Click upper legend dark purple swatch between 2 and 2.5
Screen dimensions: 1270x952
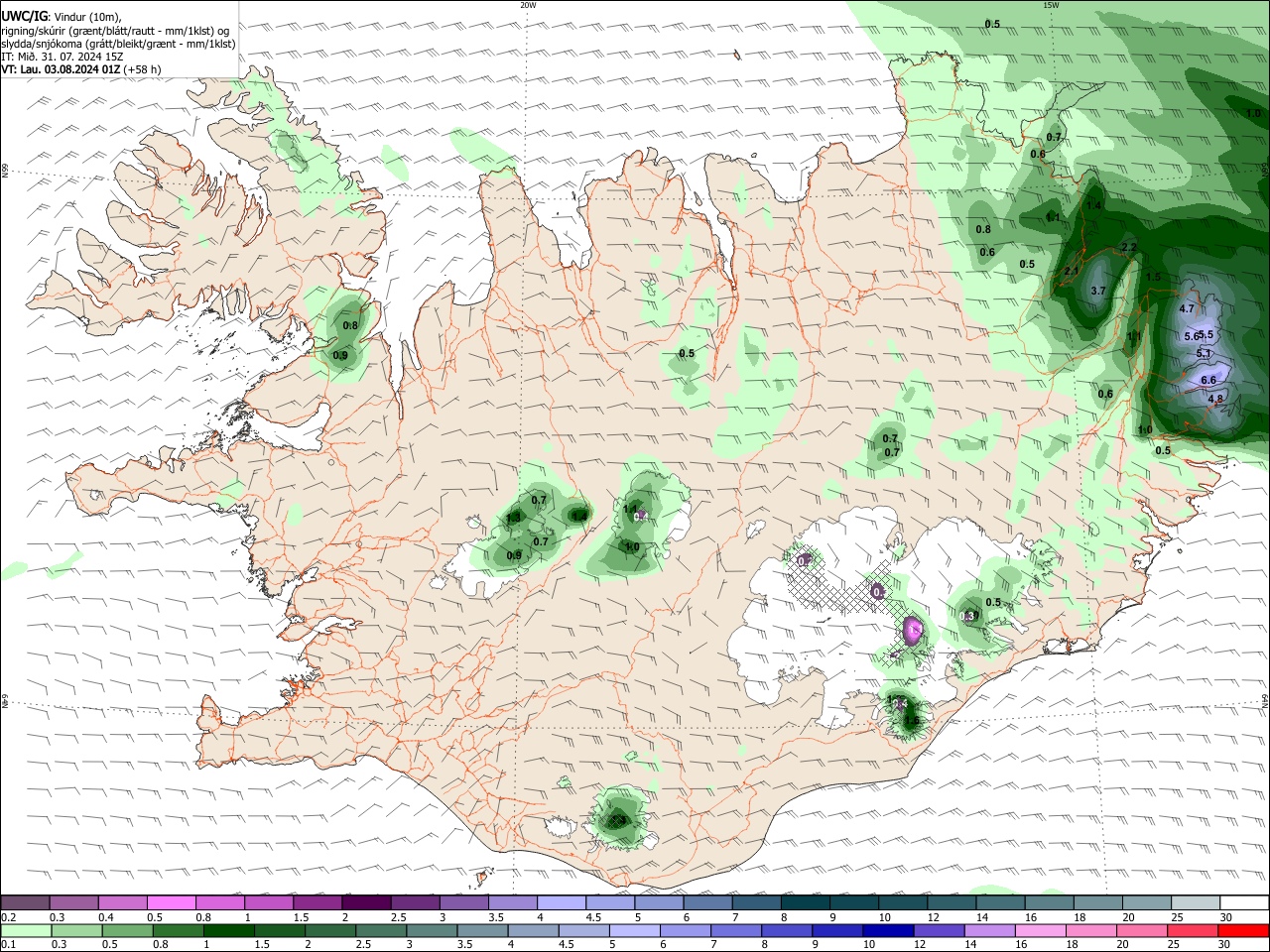click(366, 902)
